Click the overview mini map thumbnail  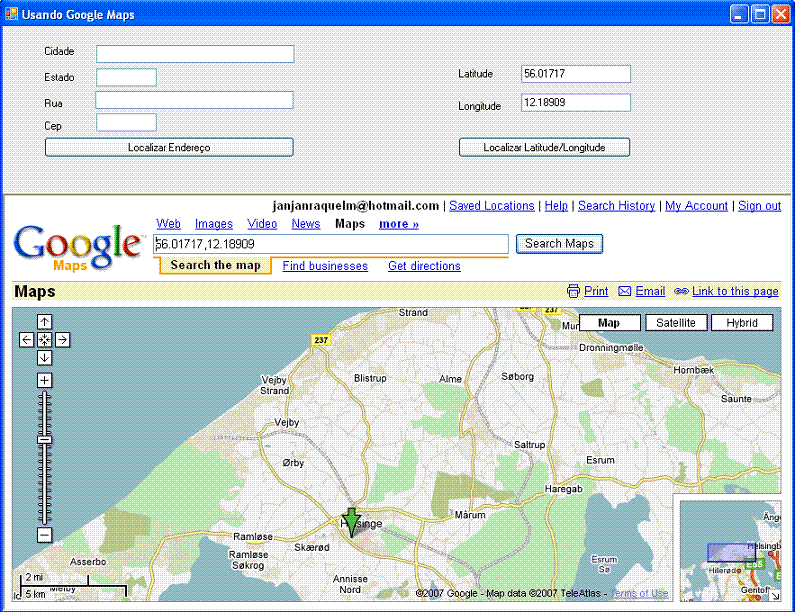(730, 551)
